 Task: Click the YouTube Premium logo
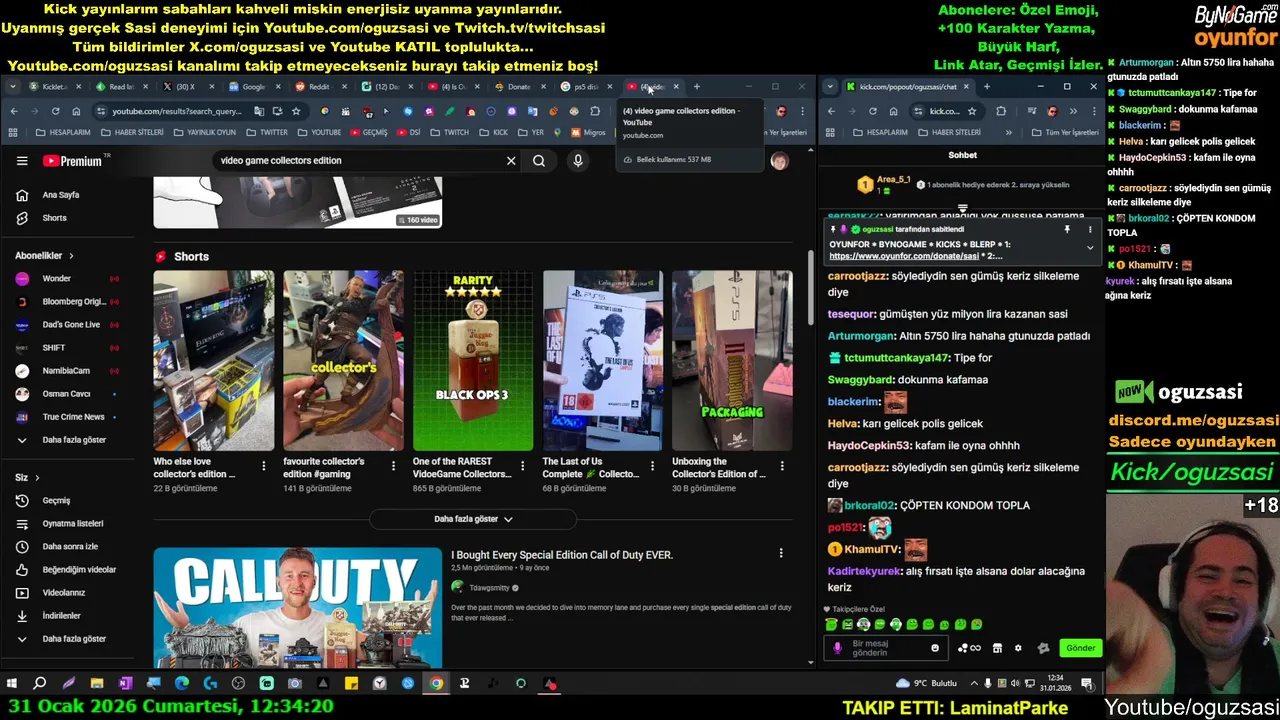click(72, 161)
